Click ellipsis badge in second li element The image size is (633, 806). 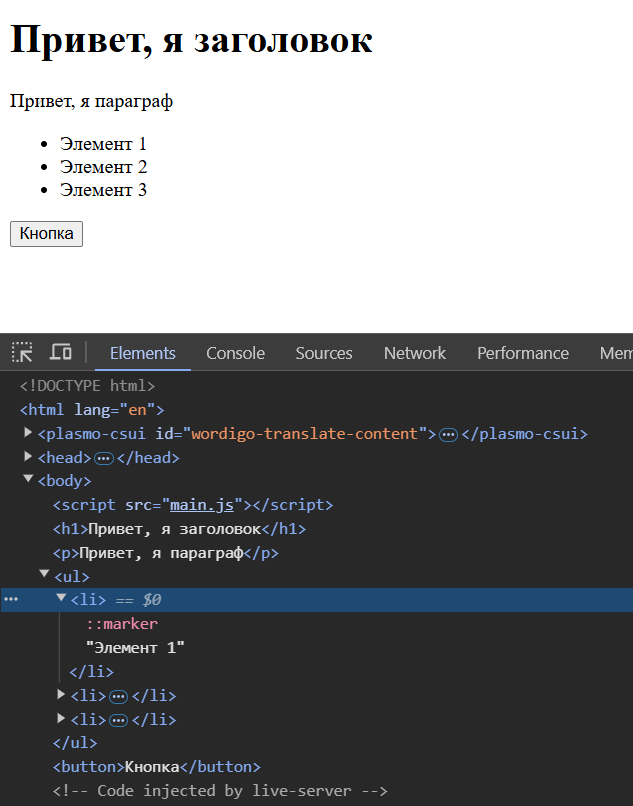coord(119,696)
